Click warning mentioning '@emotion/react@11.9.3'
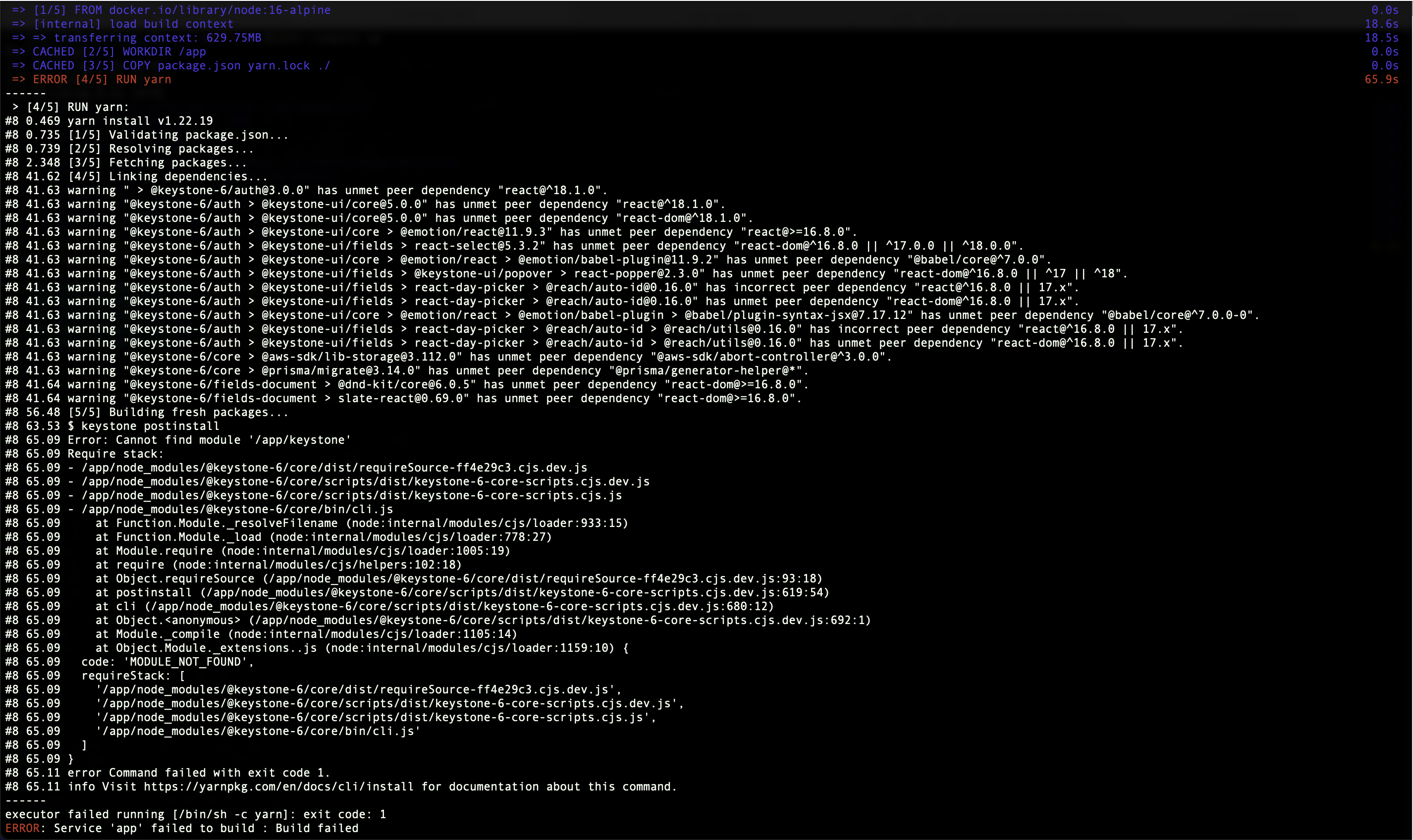 coord(432,232)
